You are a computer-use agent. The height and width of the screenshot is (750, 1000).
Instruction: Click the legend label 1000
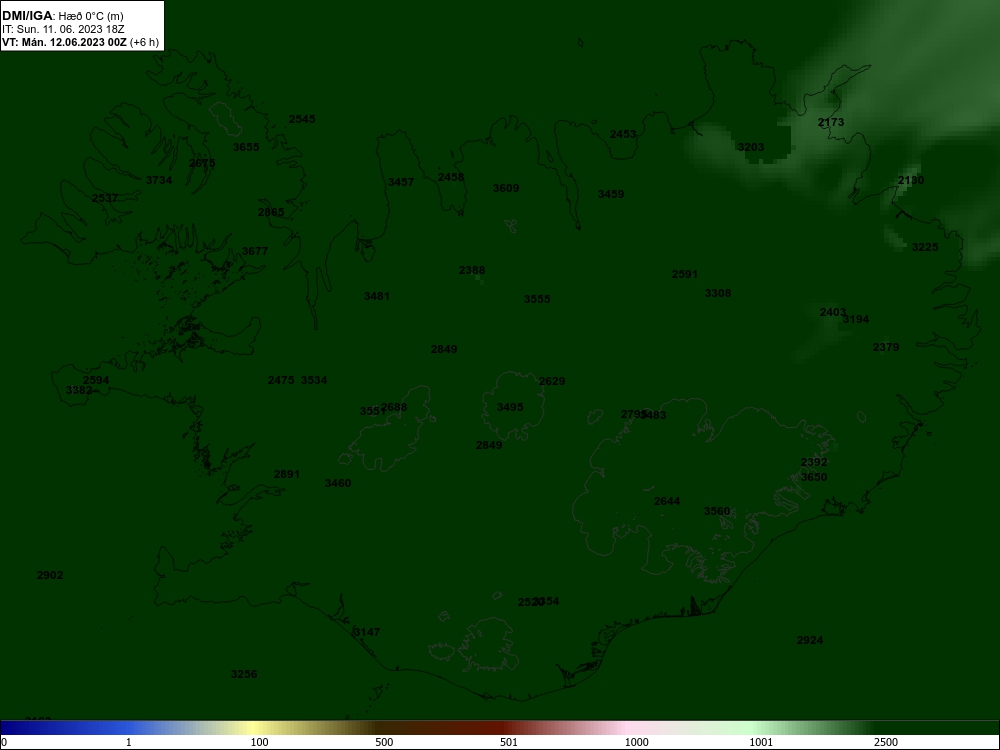click(x=637, y=742)
